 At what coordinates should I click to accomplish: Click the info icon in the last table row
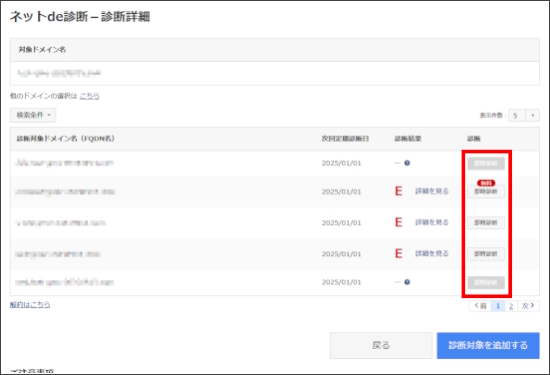pyautogui.click(x=407, y=282)
